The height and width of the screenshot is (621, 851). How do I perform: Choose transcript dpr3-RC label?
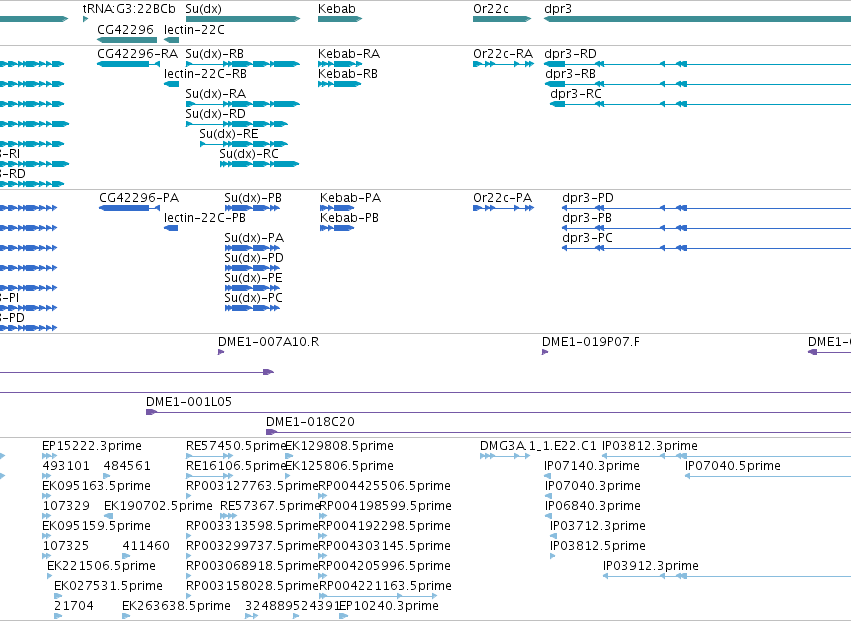coord(576,94)
